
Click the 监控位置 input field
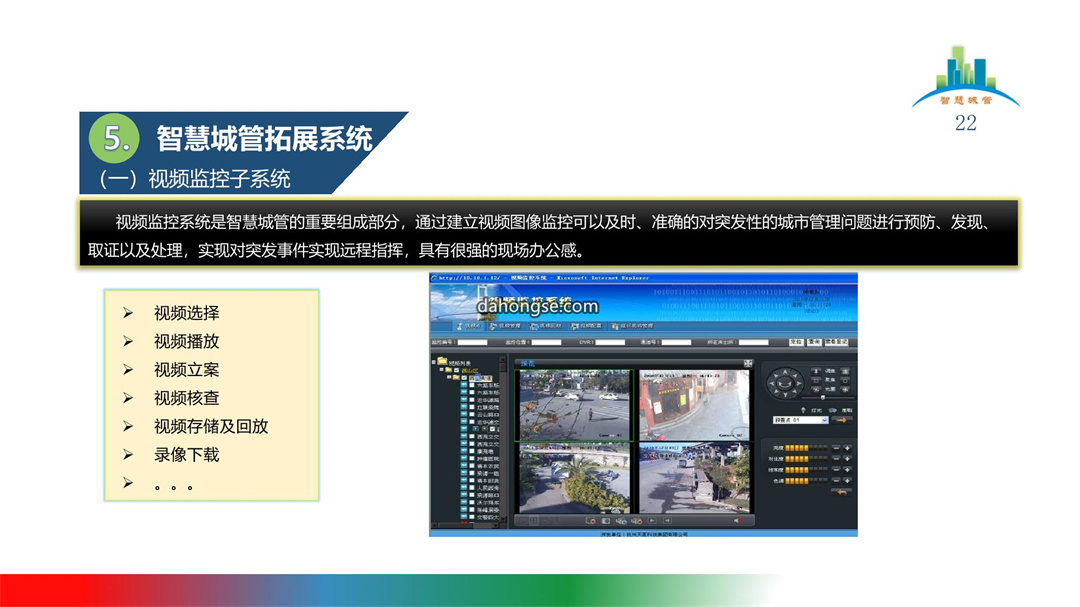pyautogui.click(x=546, y=342)
